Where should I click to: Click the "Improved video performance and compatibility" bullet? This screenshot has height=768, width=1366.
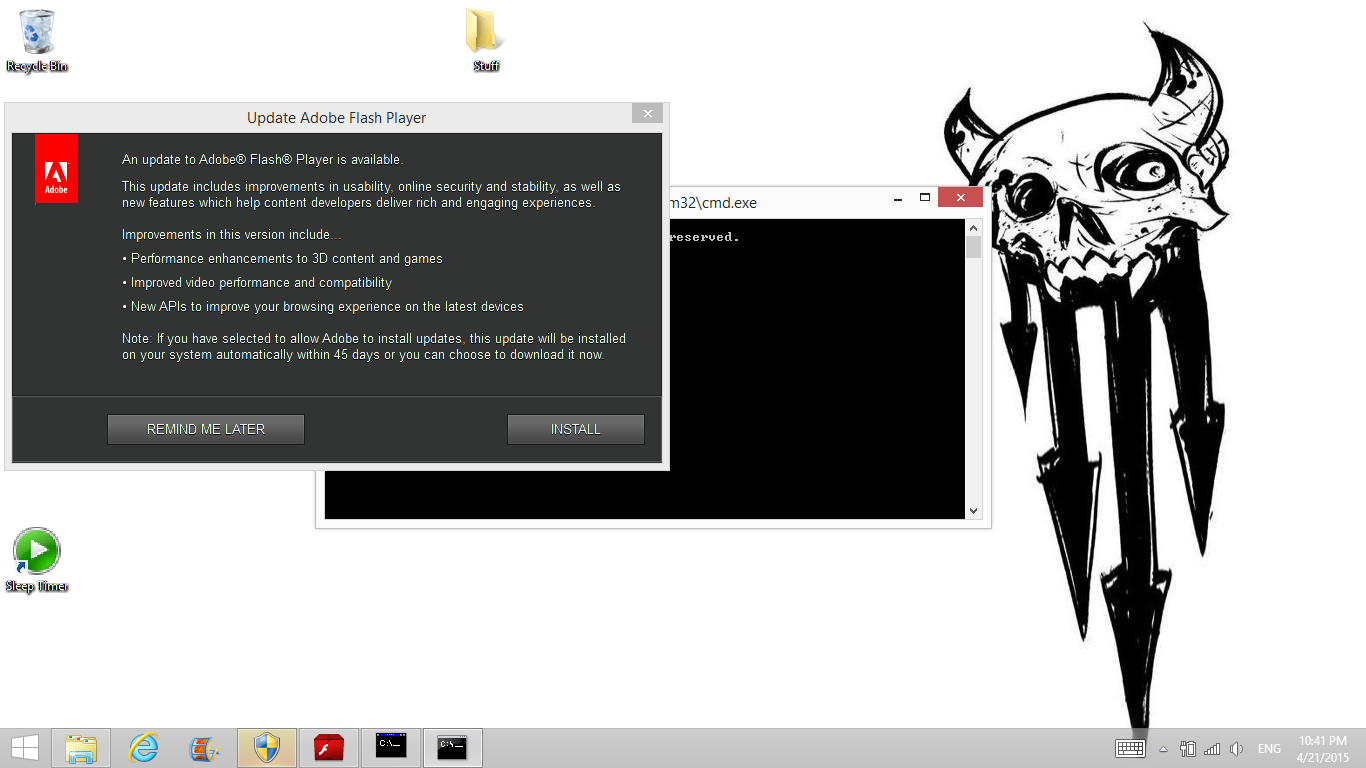[257, 283]
